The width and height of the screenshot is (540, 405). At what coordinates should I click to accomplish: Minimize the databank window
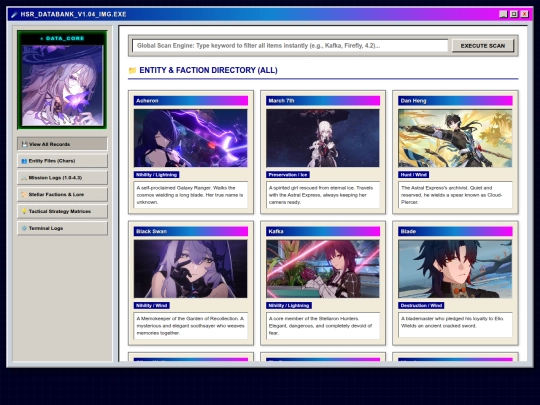pos(503,14)
